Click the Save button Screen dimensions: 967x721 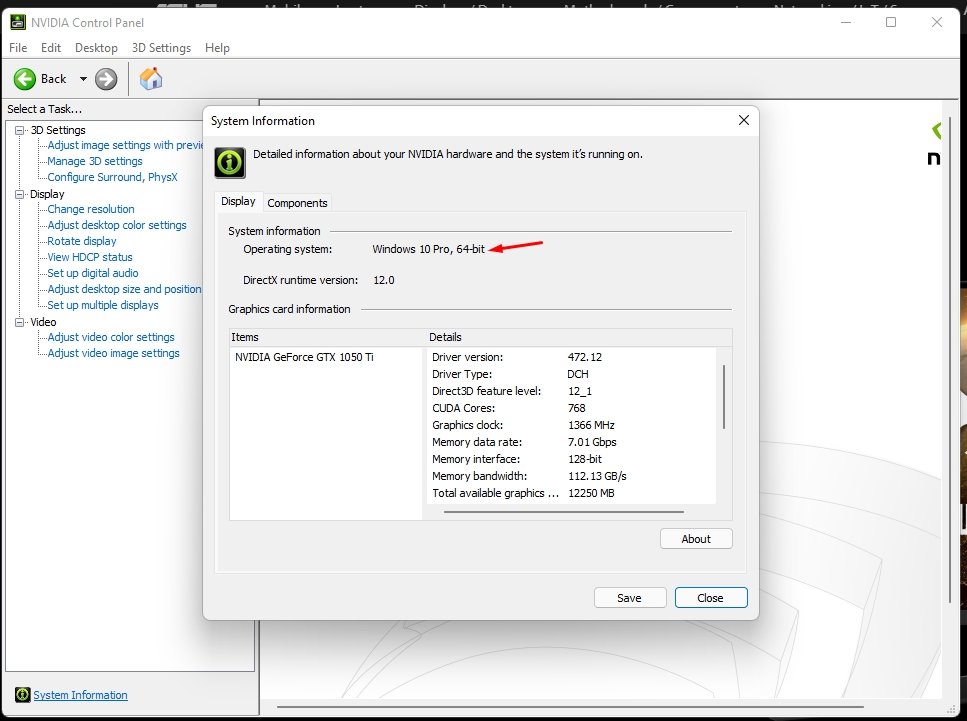(x=630, y=598)
